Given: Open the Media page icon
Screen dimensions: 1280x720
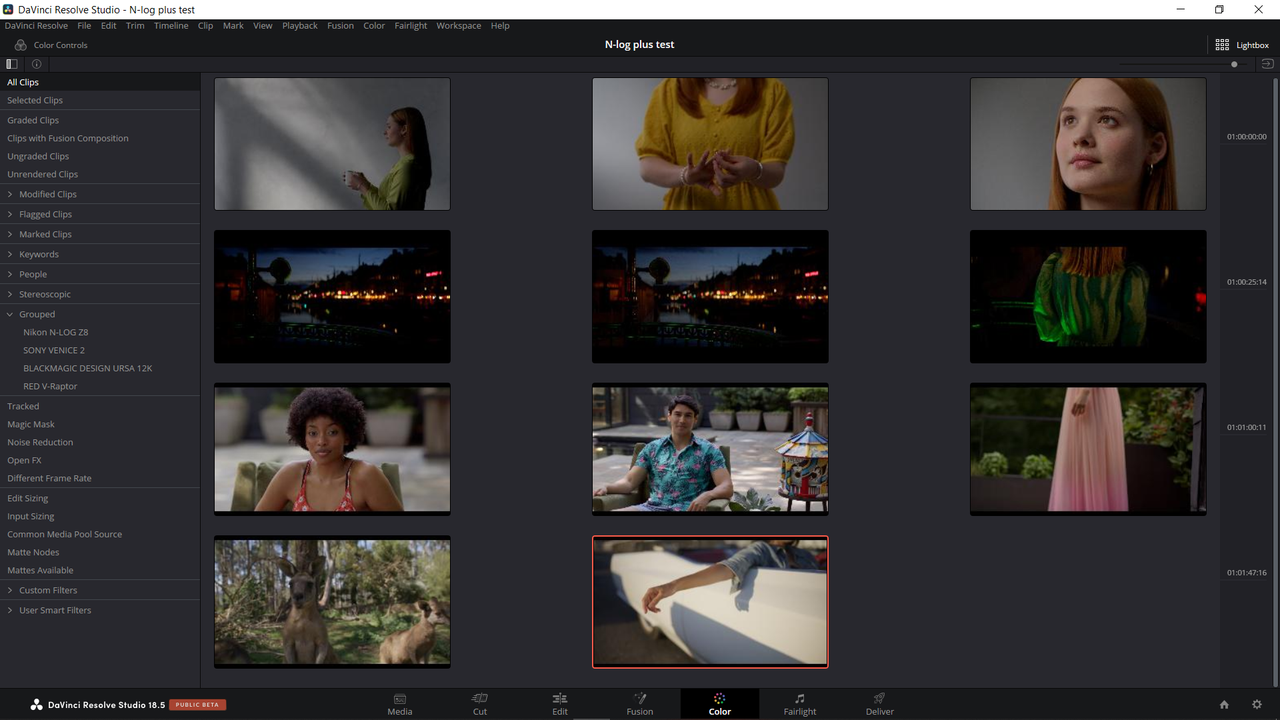Looking at the screenshot, I should coord(400,704).
